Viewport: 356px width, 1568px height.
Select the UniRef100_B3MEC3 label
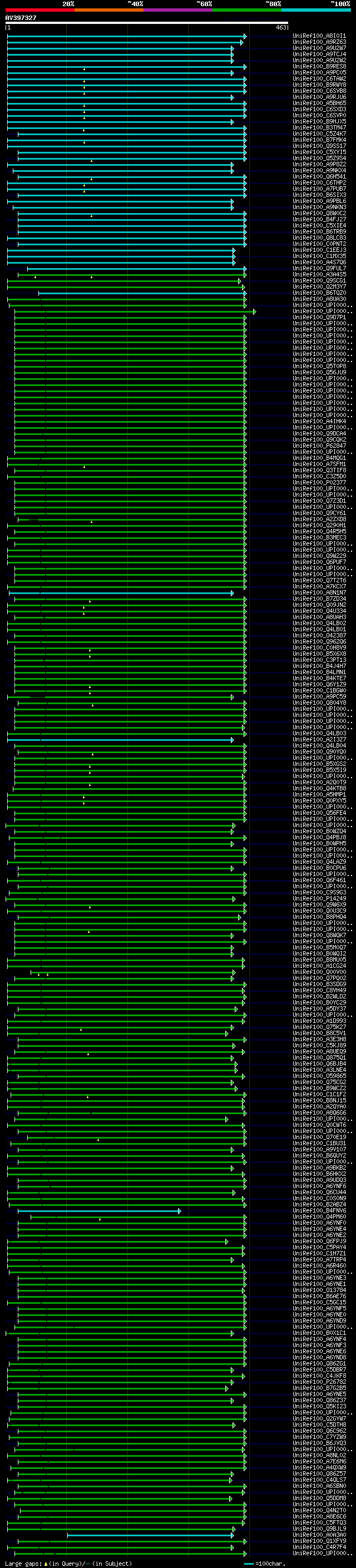pos(319,537)
